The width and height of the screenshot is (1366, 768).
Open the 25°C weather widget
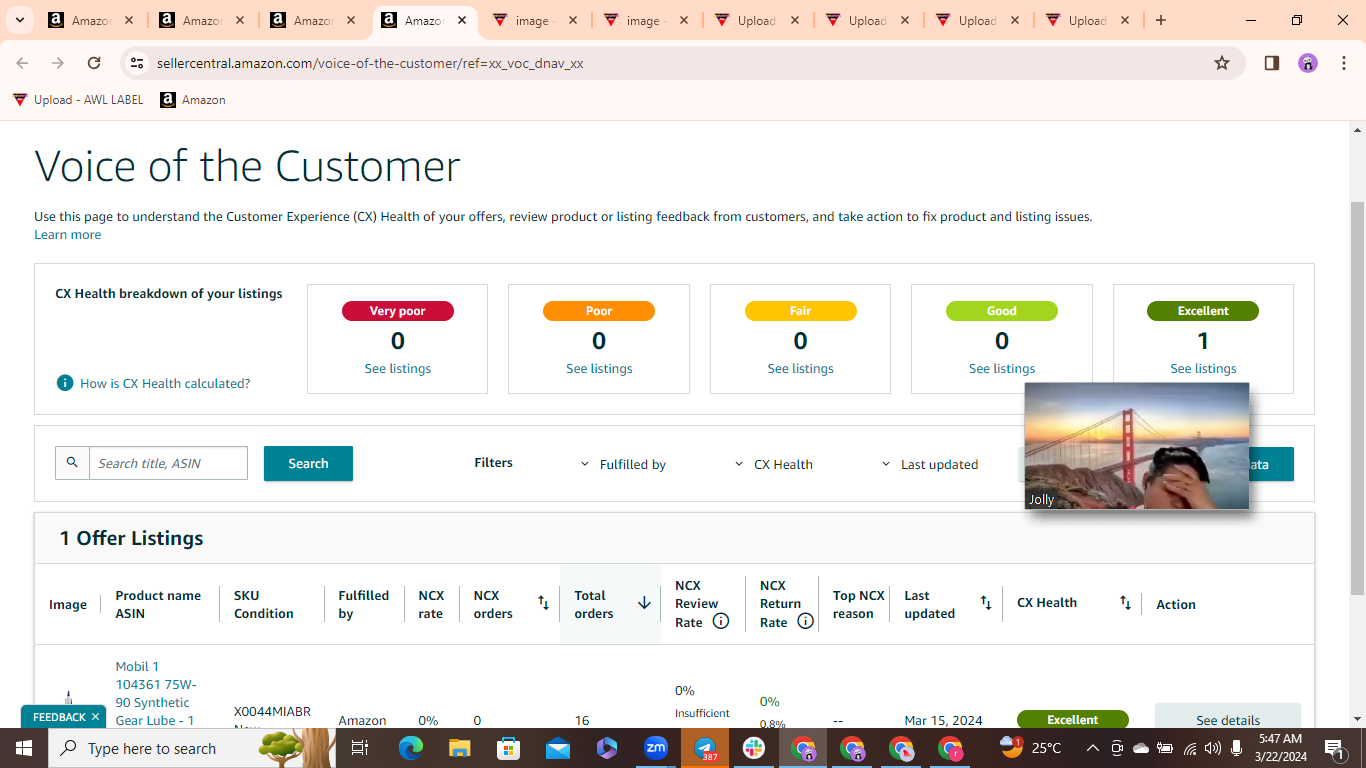[x=1030, y=748]
